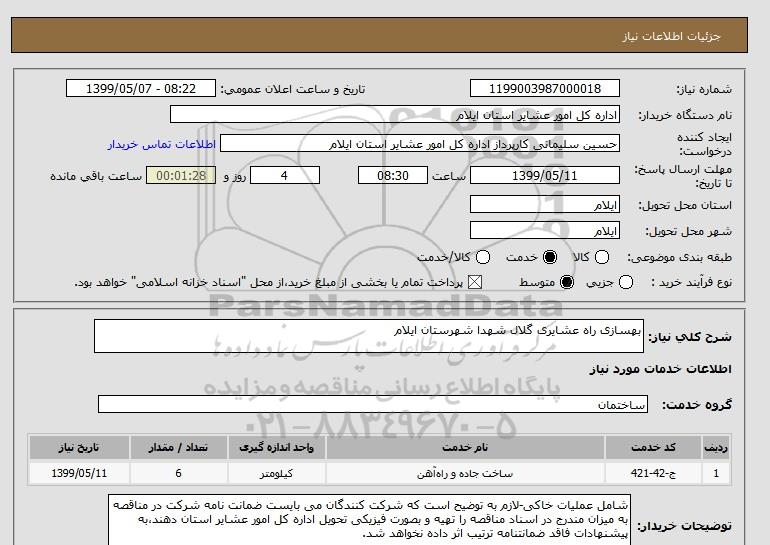The image size is (770, 545).
Task: Select the خدمت radio button
Action: point(550,257)
